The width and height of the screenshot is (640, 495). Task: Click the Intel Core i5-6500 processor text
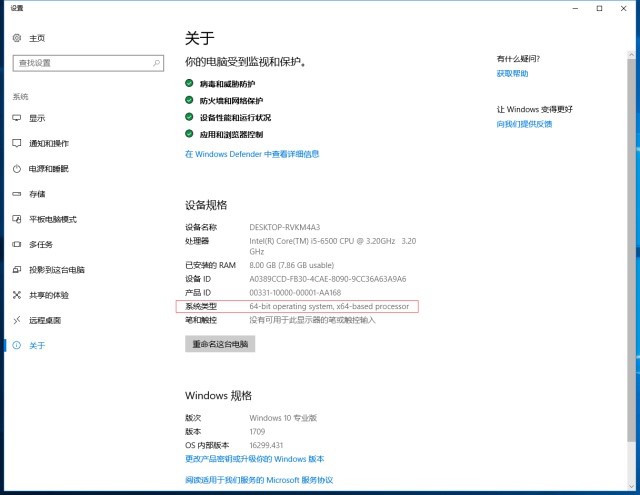pos(333,246)
